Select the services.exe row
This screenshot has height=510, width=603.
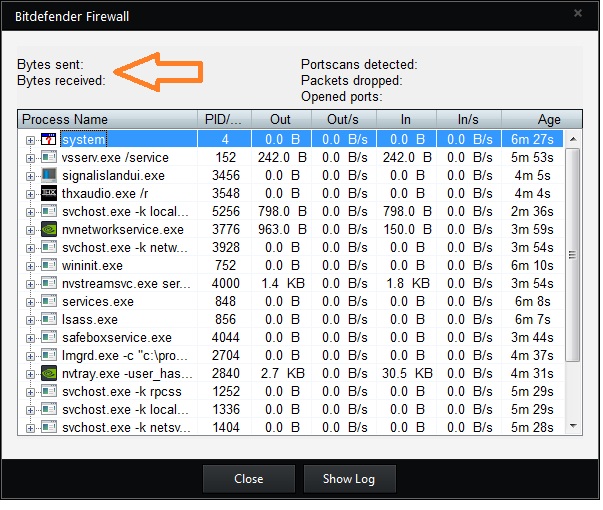click(290, 302)
